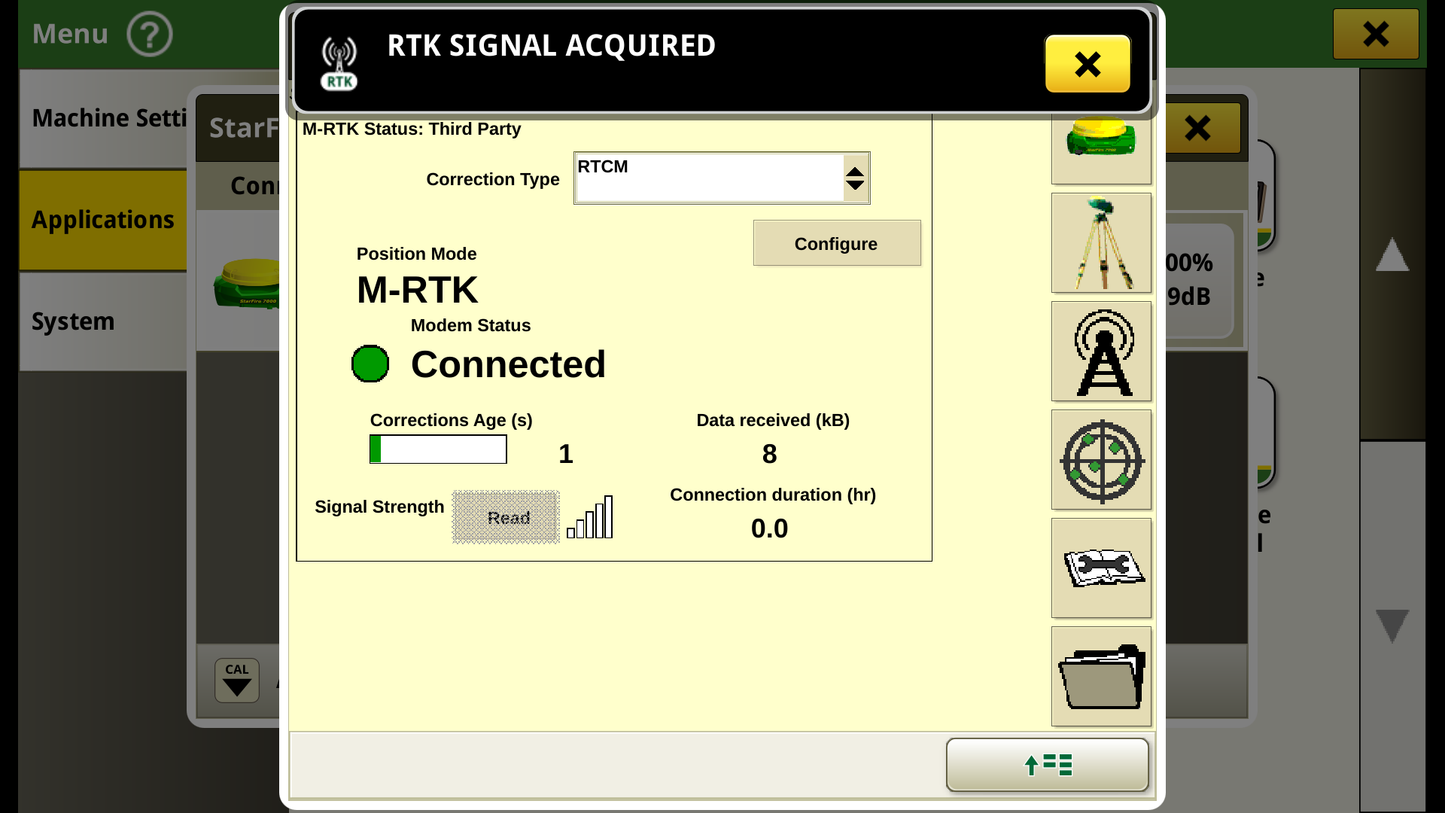This screenshot has width=1445, height=813.
Task: Click the Corrections Age progress bar
Action: tap(438, 449)
